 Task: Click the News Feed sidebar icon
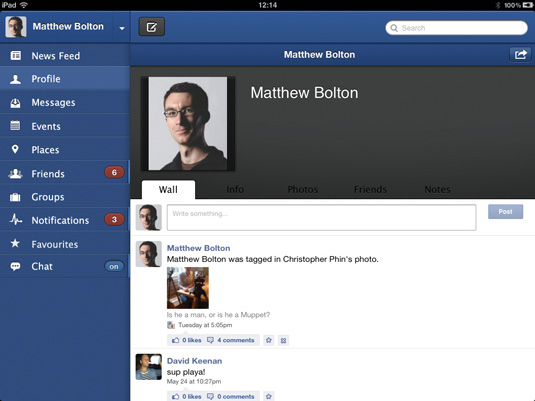click(x=16, y=55)
